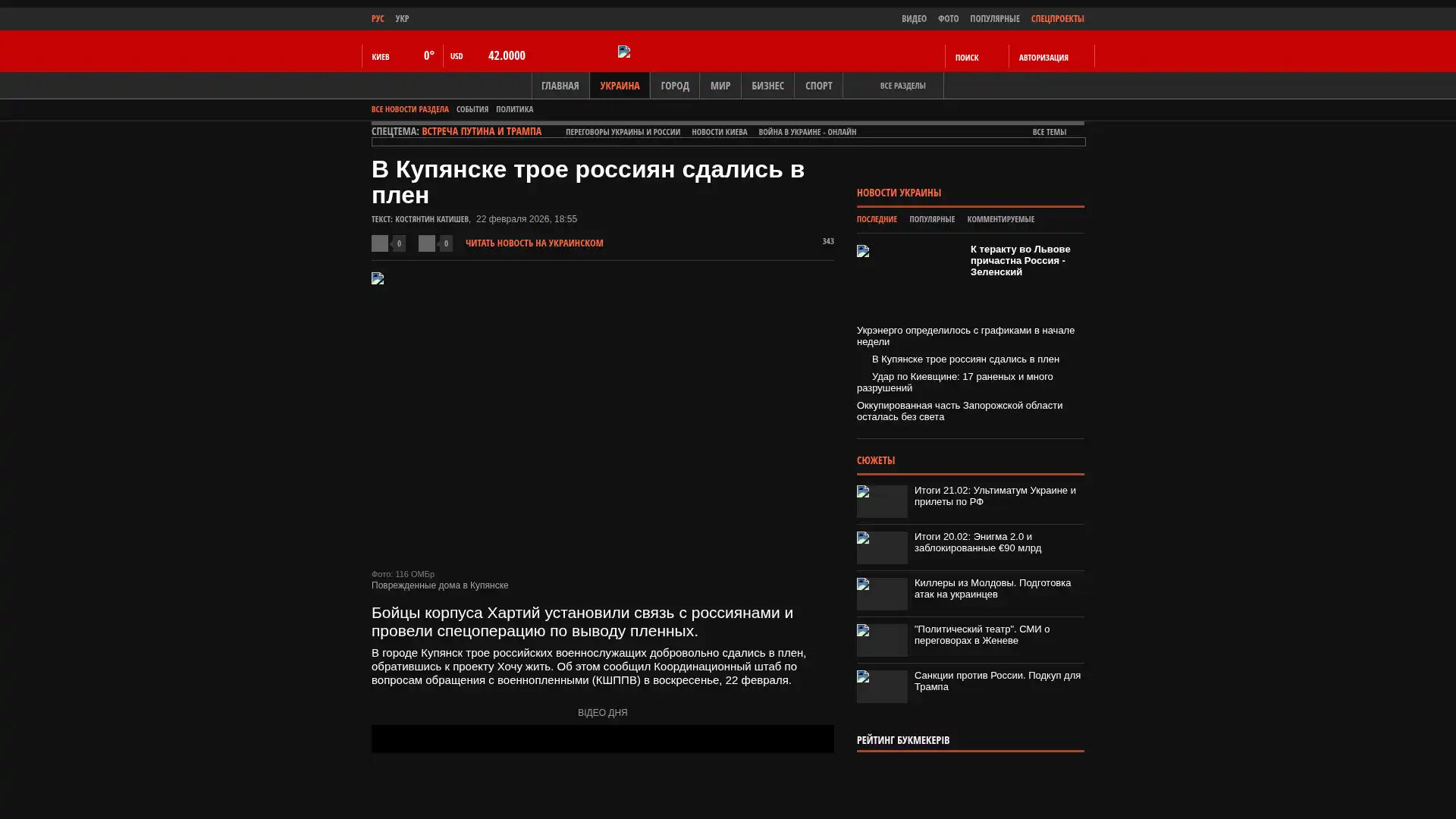The height and width of the screenshot is (819, 1456).
Task: Switch language to УКР
Action: [402, 19]
